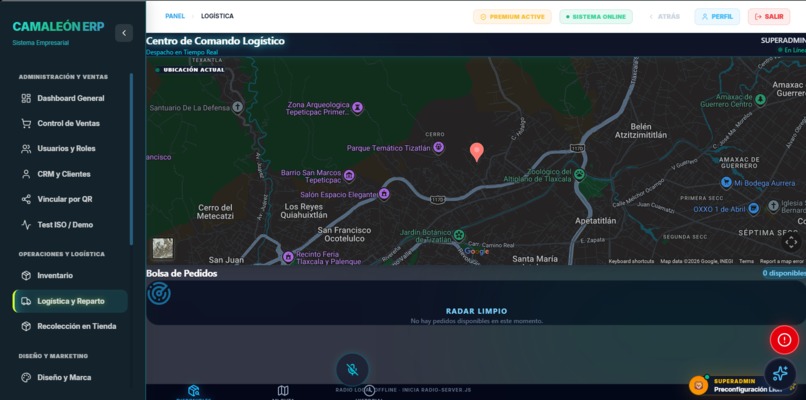Select the package tab in bottom bar
806x400 pixels.
tap(193, 391)
